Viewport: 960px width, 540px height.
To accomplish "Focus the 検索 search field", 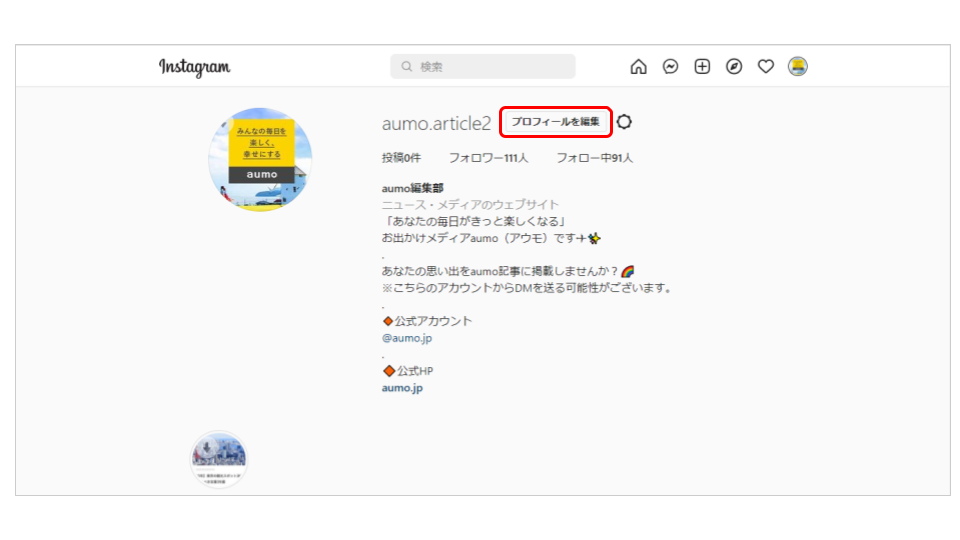I will click(482, 66).
